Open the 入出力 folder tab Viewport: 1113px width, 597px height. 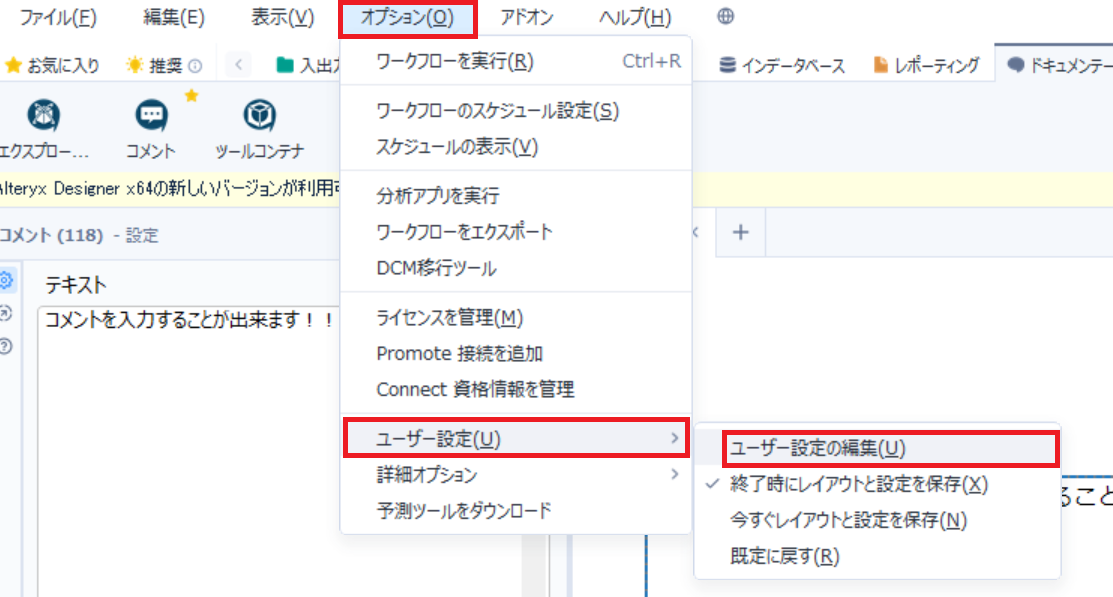click(307, 66)
